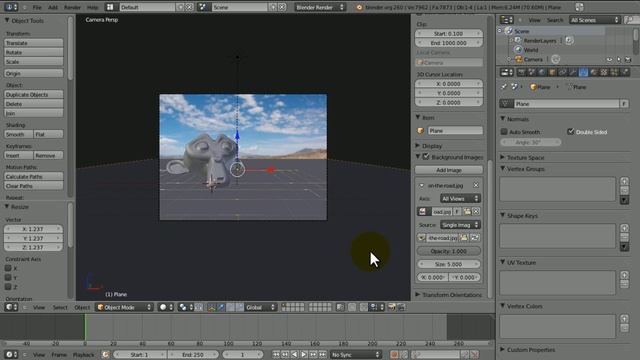
Task: Open the World properties tab icon
Action: [542, 72]
